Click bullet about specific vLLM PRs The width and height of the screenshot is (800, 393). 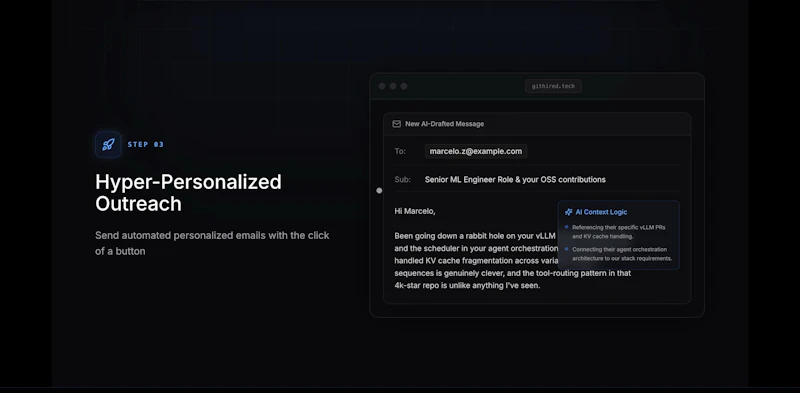[618, 232]
